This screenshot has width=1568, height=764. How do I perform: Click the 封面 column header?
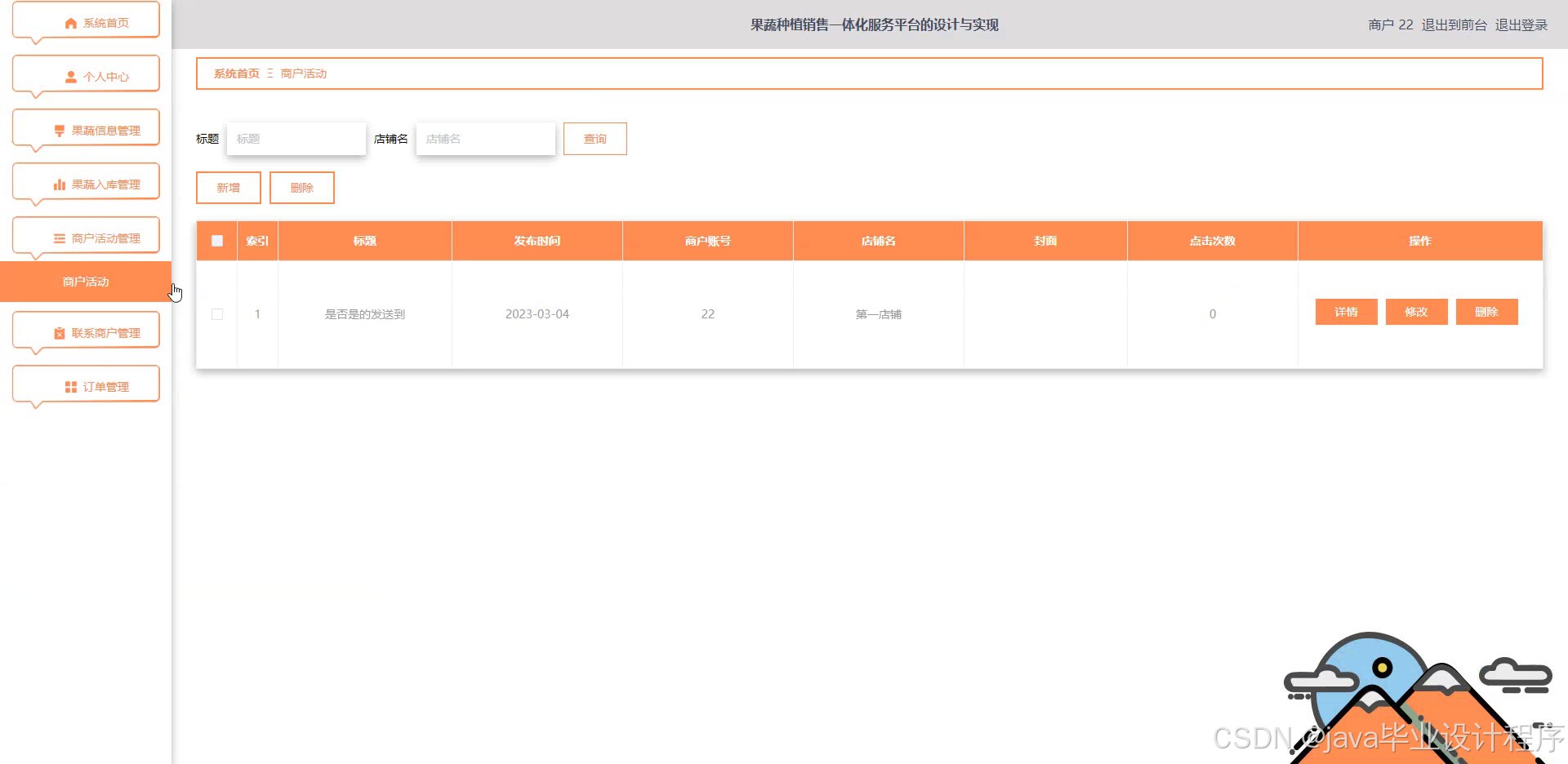(1045, 241)
